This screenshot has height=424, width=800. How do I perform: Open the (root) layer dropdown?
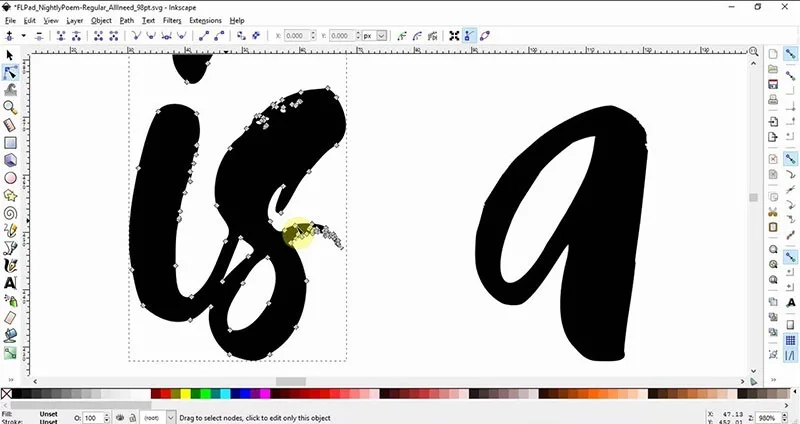point(170,417)
